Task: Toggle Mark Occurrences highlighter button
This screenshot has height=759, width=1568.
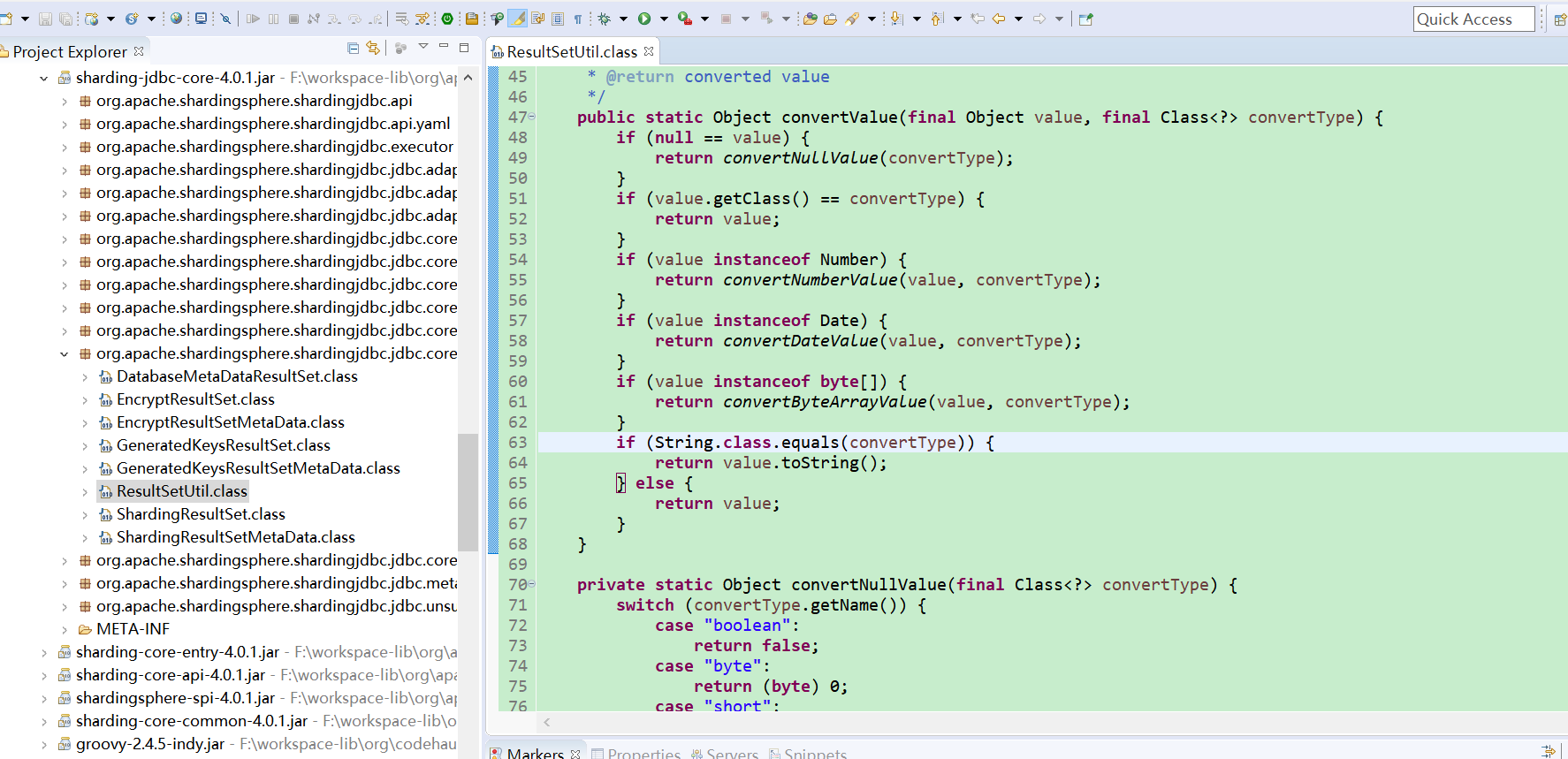Action: coord(519,19)
